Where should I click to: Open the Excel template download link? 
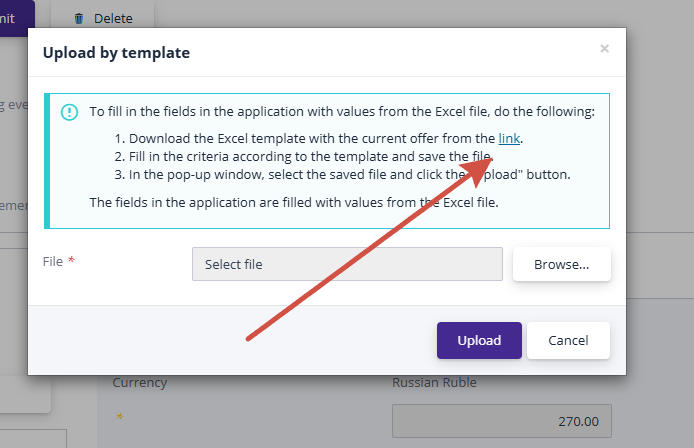pos(509,139)
